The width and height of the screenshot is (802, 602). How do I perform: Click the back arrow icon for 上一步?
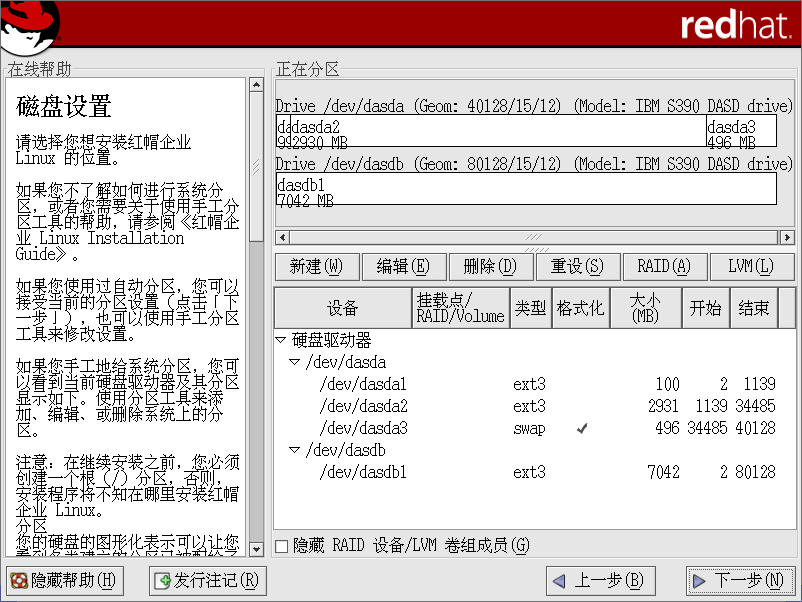[x=560, y=581]
